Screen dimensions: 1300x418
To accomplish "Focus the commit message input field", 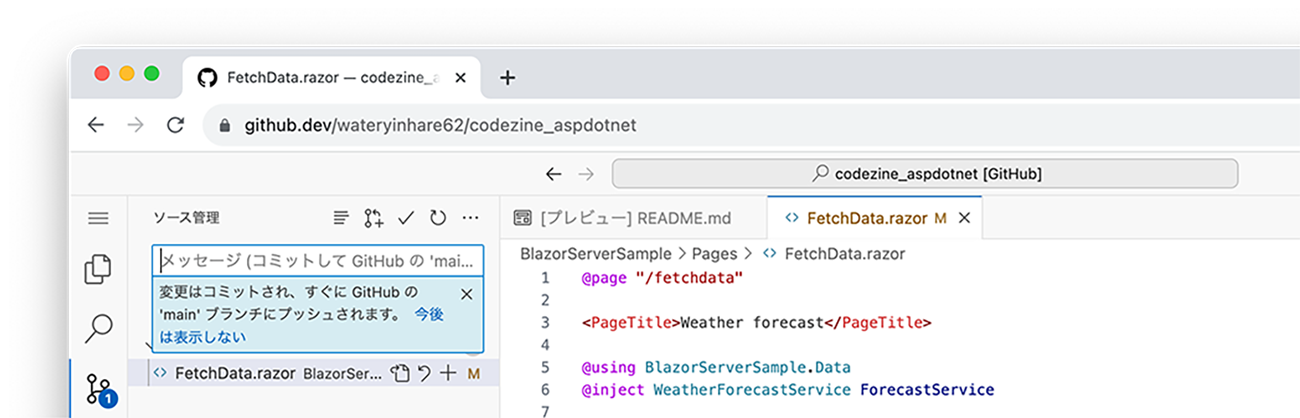I will pos(318,261).
